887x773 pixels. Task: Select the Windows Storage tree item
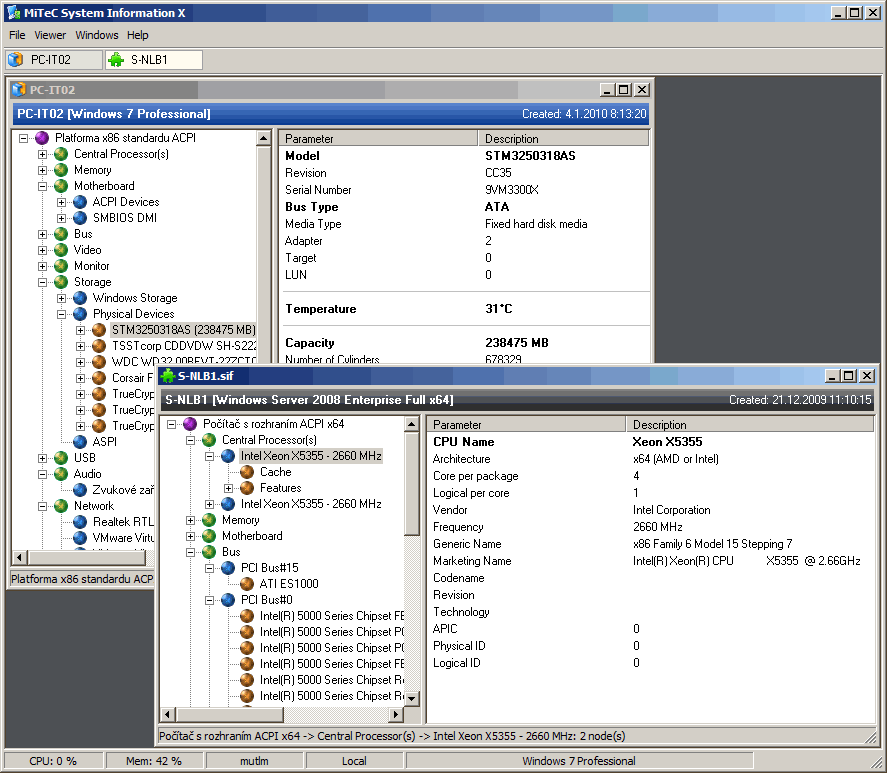click(x=135, y=298)
